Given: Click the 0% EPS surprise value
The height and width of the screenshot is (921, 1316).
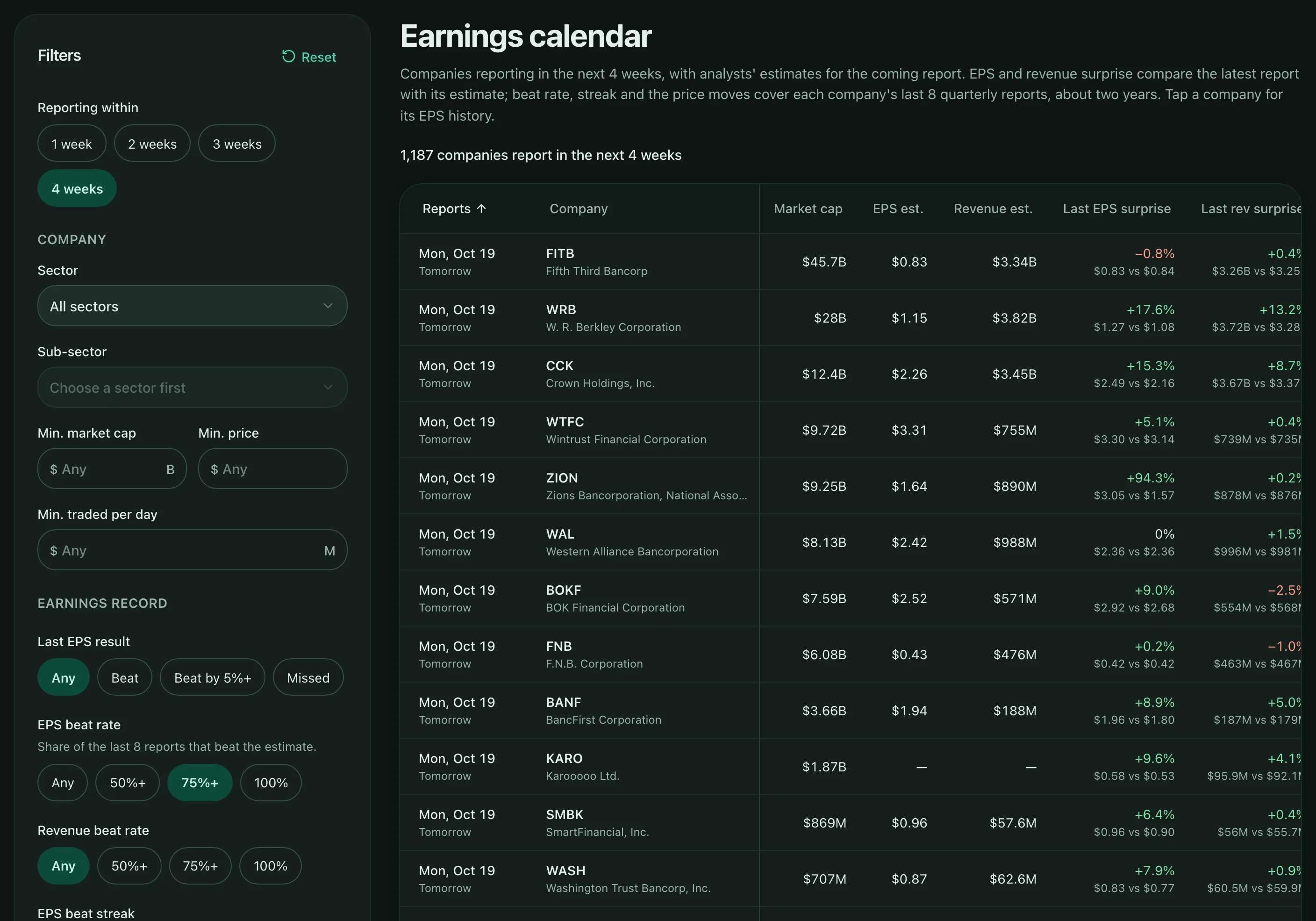Looking at the screenshot, I should (1165, 534).
